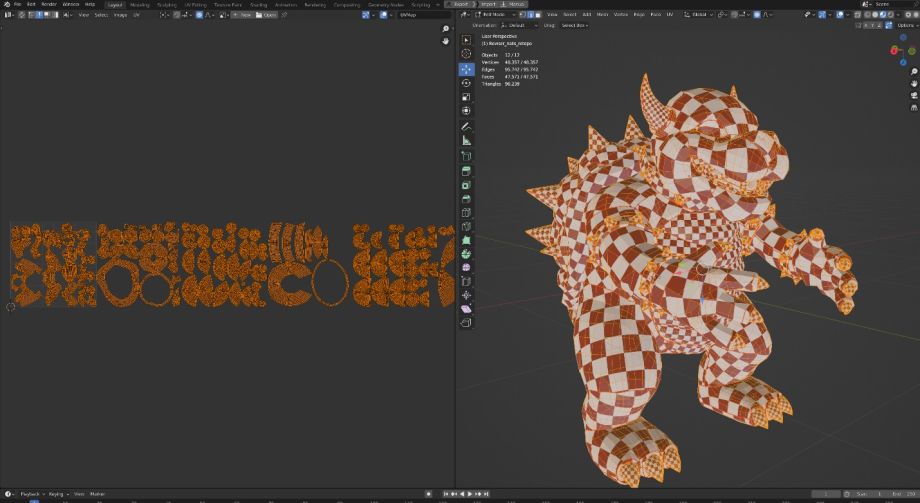The width and height of the screenshot is (920, 503).
Task: Toggle UV sync selection in UV editor
Action: pos(22,15)
